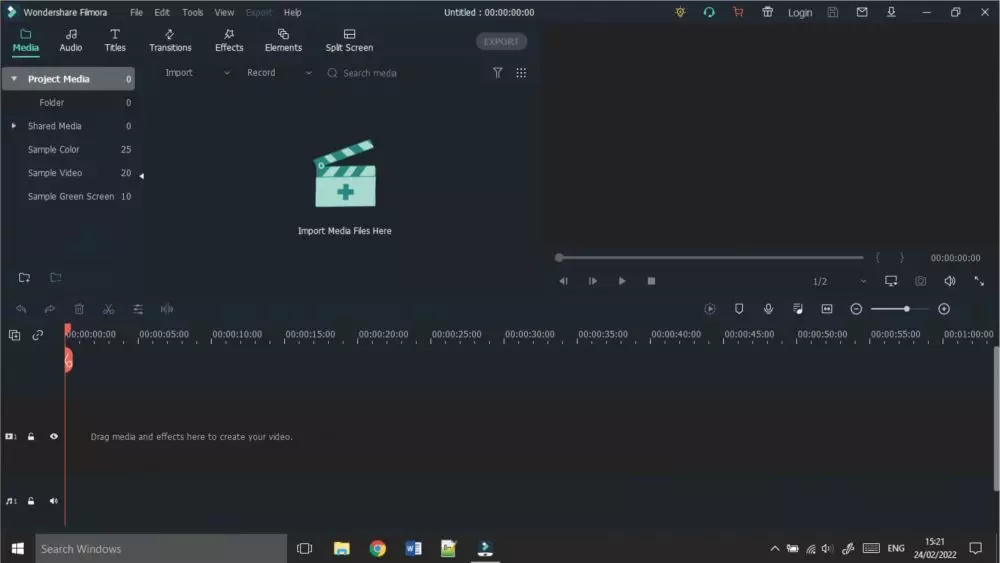Take a snapshot with camera icon
The image size is (1000, 563).
tap(920, 281)
